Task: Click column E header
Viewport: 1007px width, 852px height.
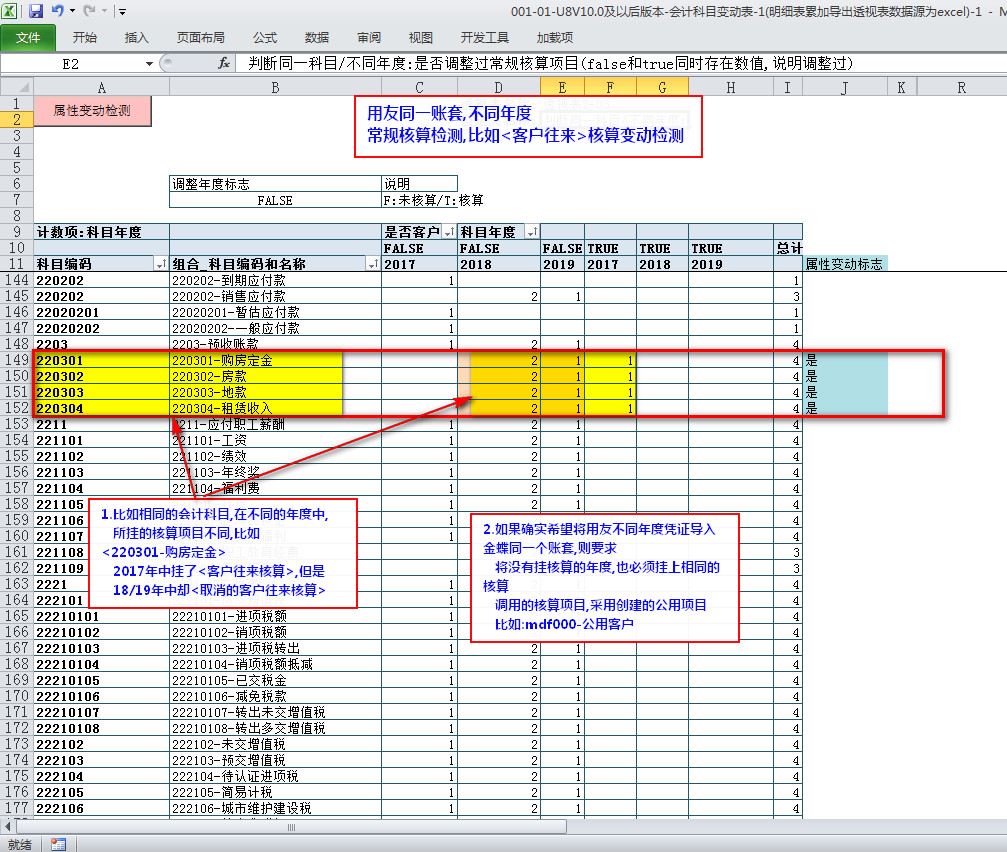Action: 564,87
